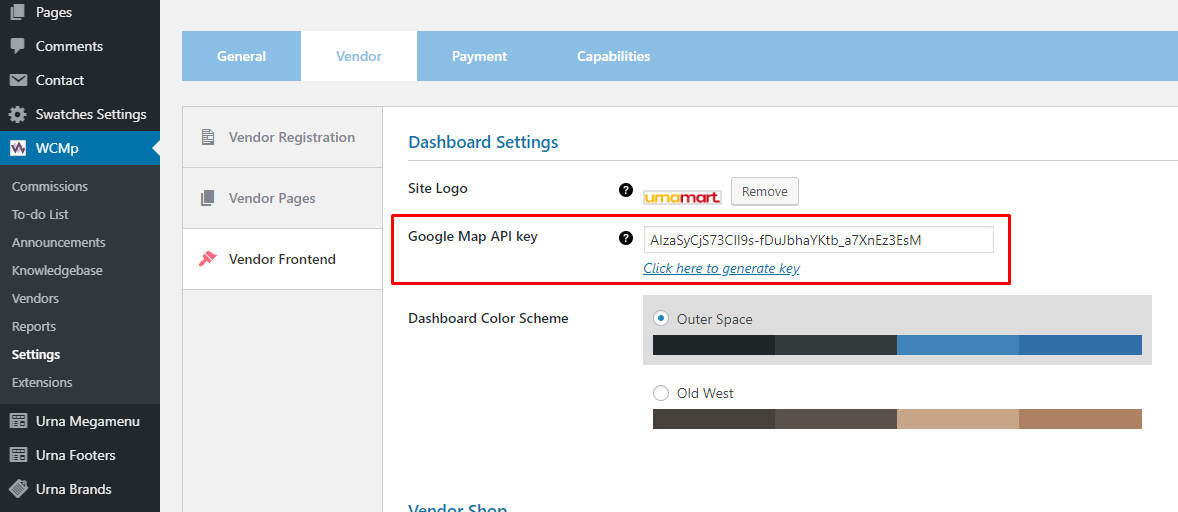Click Old West light brown swatch
The width and height of the screenshot is (1178, 512).
(x=1080, y=419)
